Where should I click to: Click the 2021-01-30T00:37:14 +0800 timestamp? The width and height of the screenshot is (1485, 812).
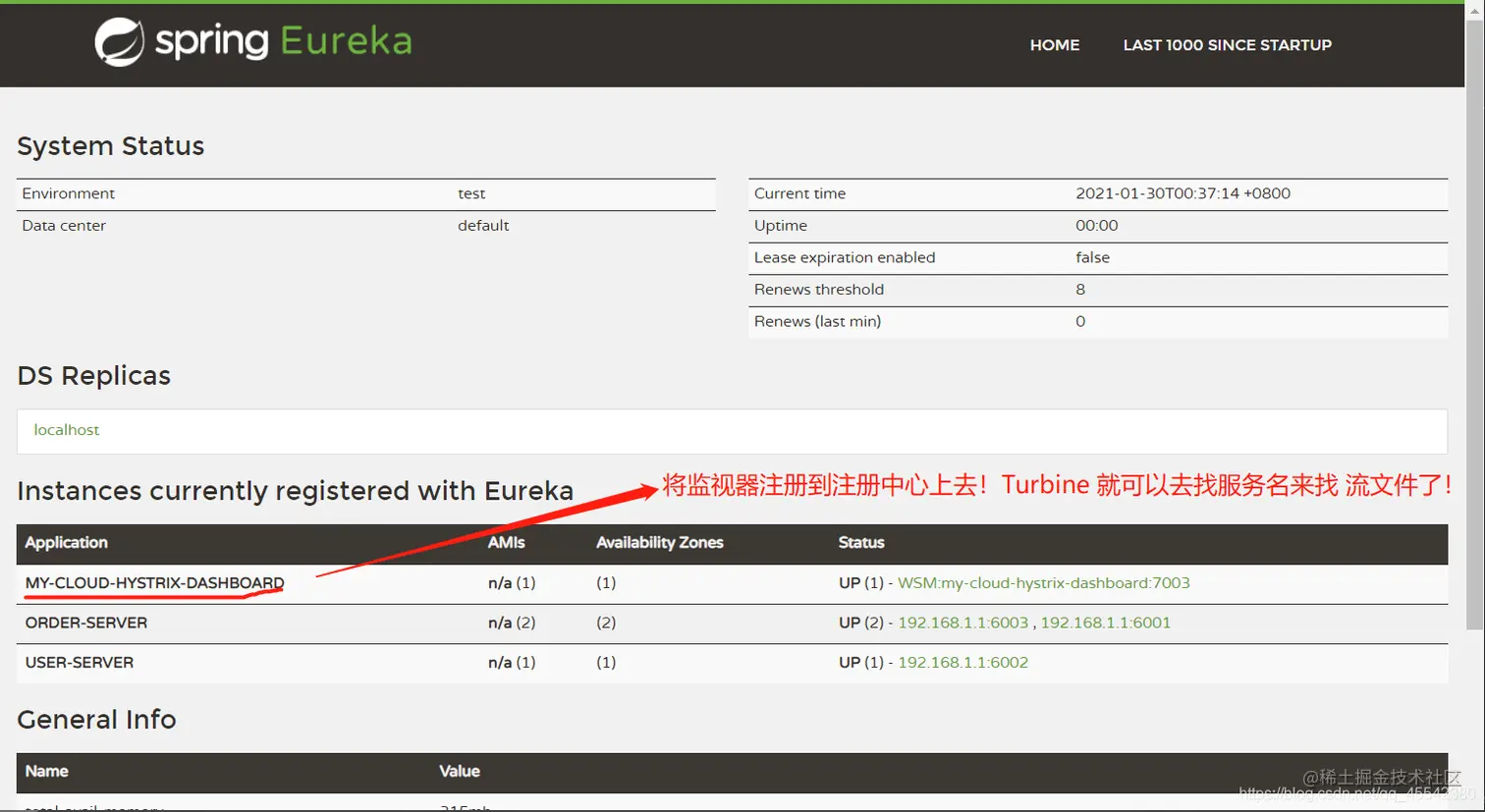[x=1182, y=193]
